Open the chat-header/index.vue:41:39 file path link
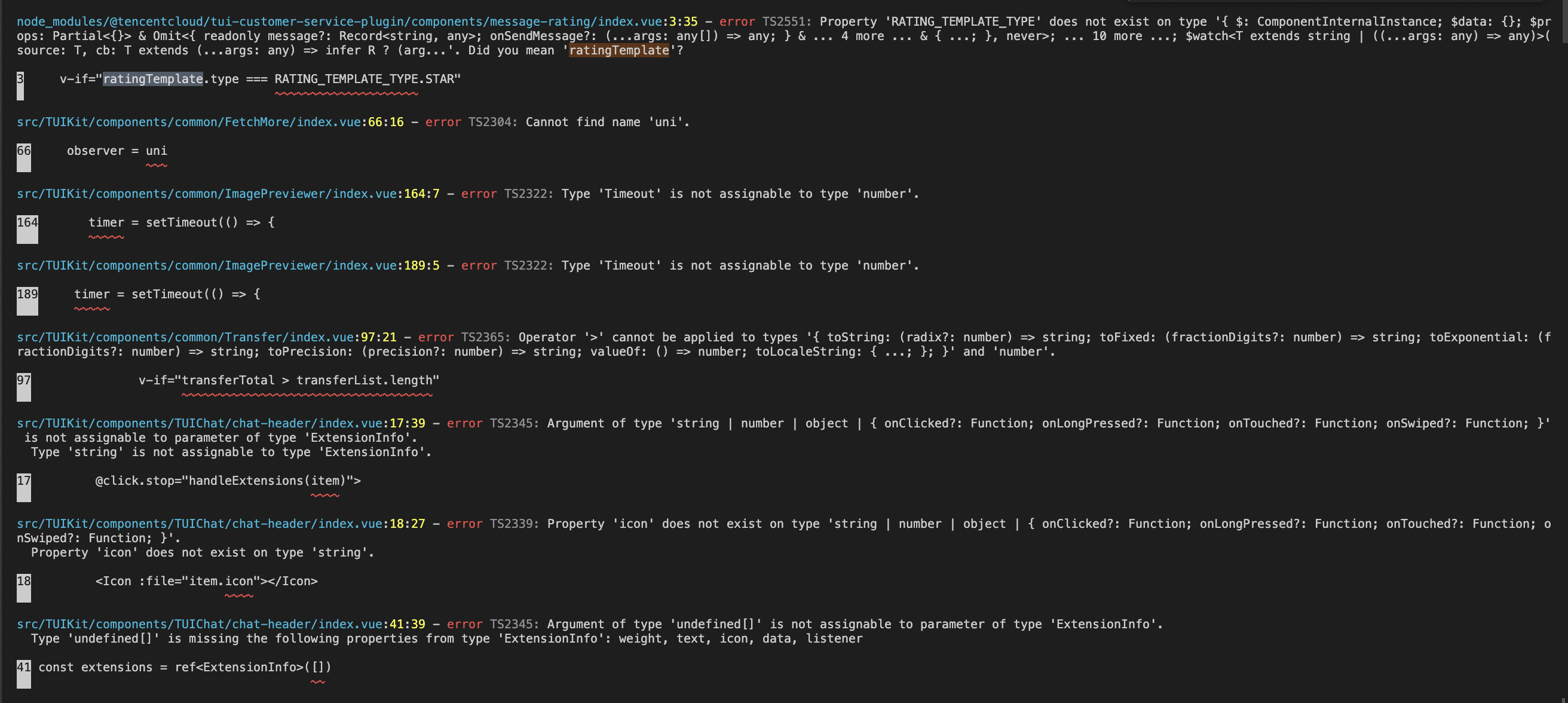Viewport: 1568px width, 703px height. point(221,625)
